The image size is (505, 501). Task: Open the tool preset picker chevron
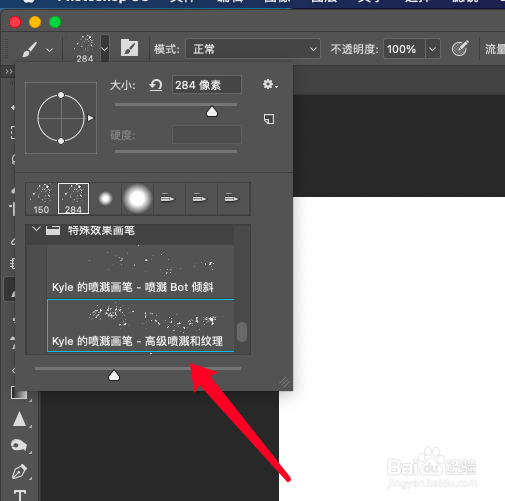click(49, 50)
